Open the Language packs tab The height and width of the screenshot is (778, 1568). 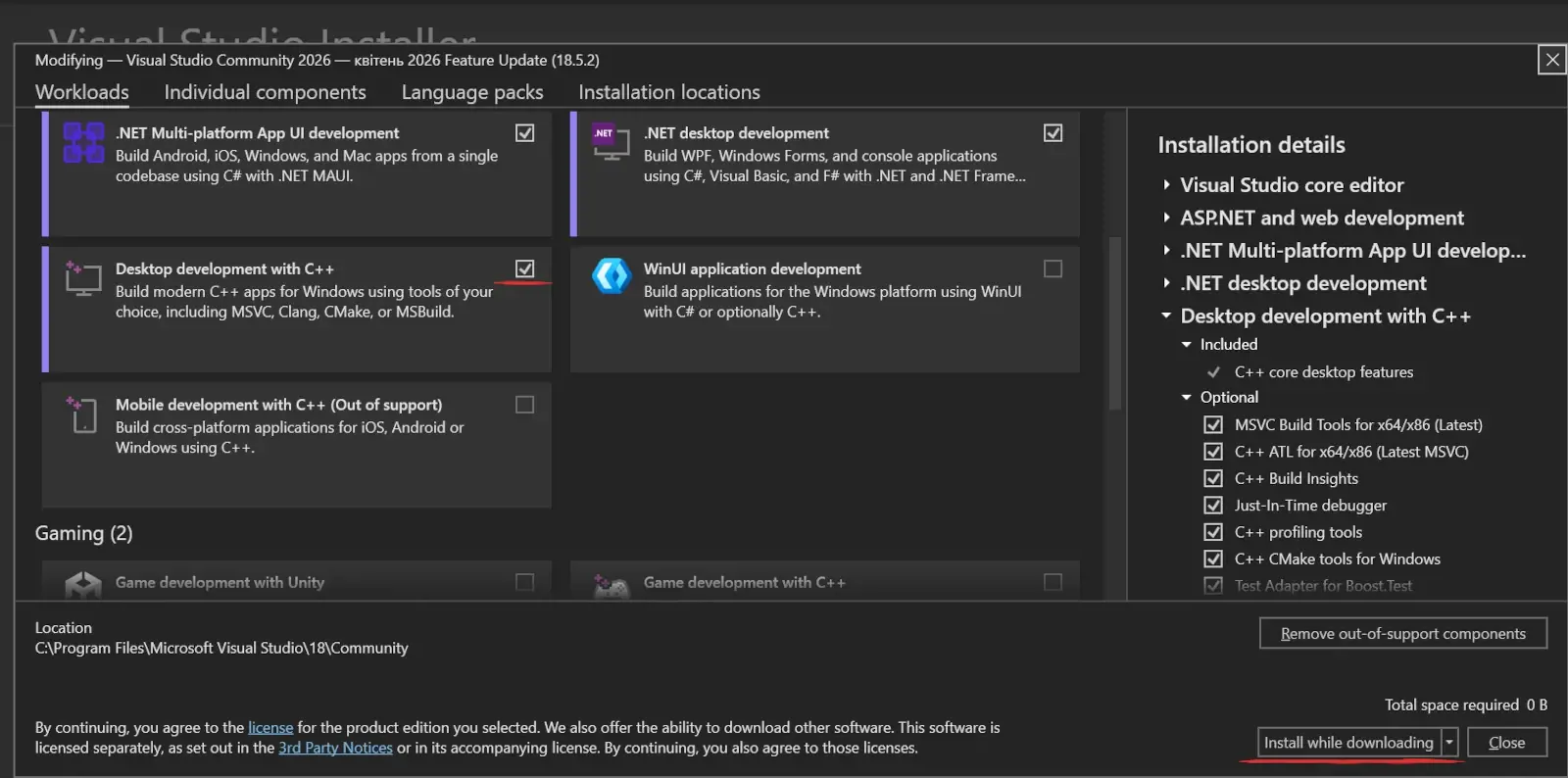click(472, 92)
